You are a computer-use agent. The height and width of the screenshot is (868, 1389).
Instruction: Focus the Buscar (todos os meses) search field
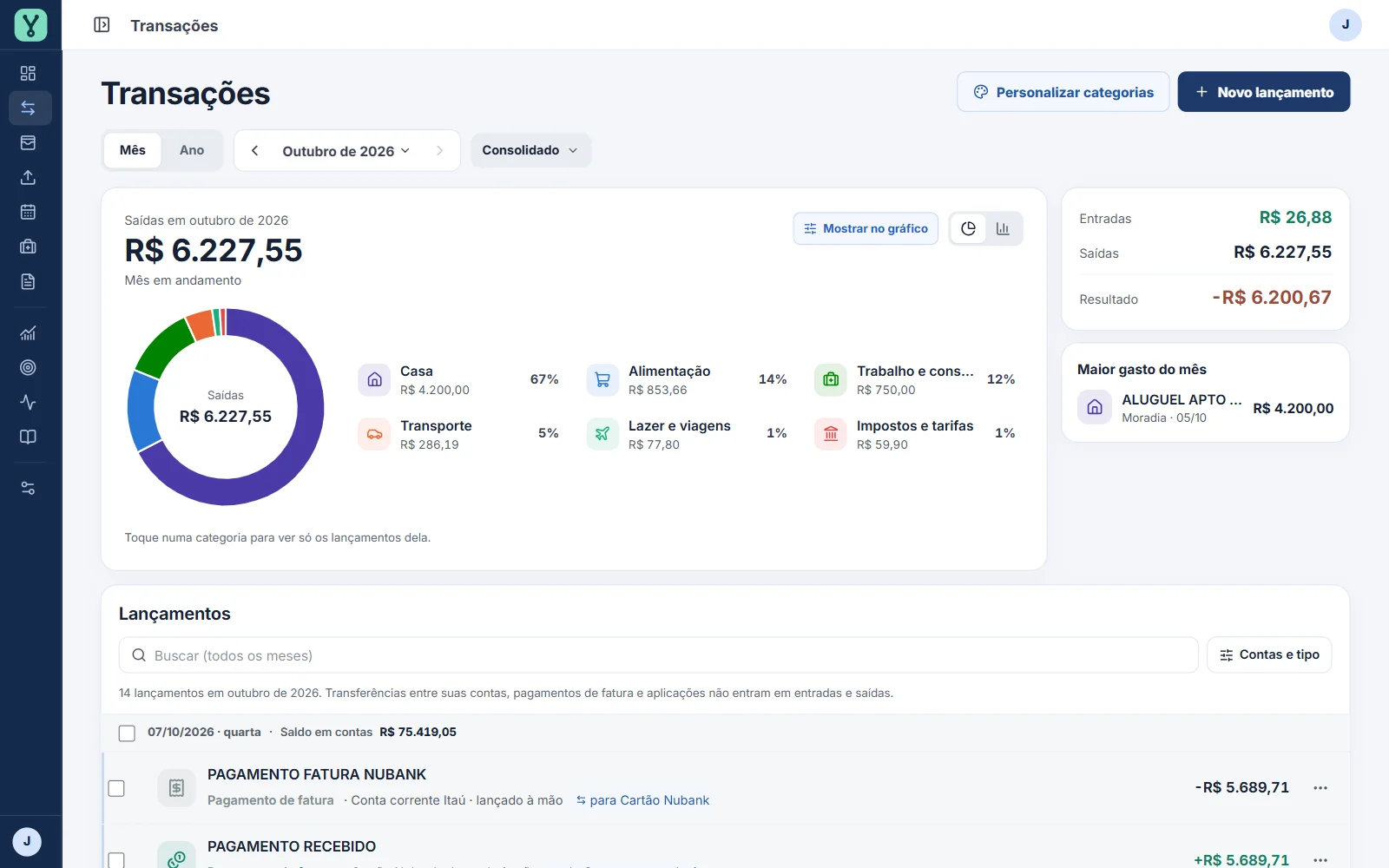[659, 655]
